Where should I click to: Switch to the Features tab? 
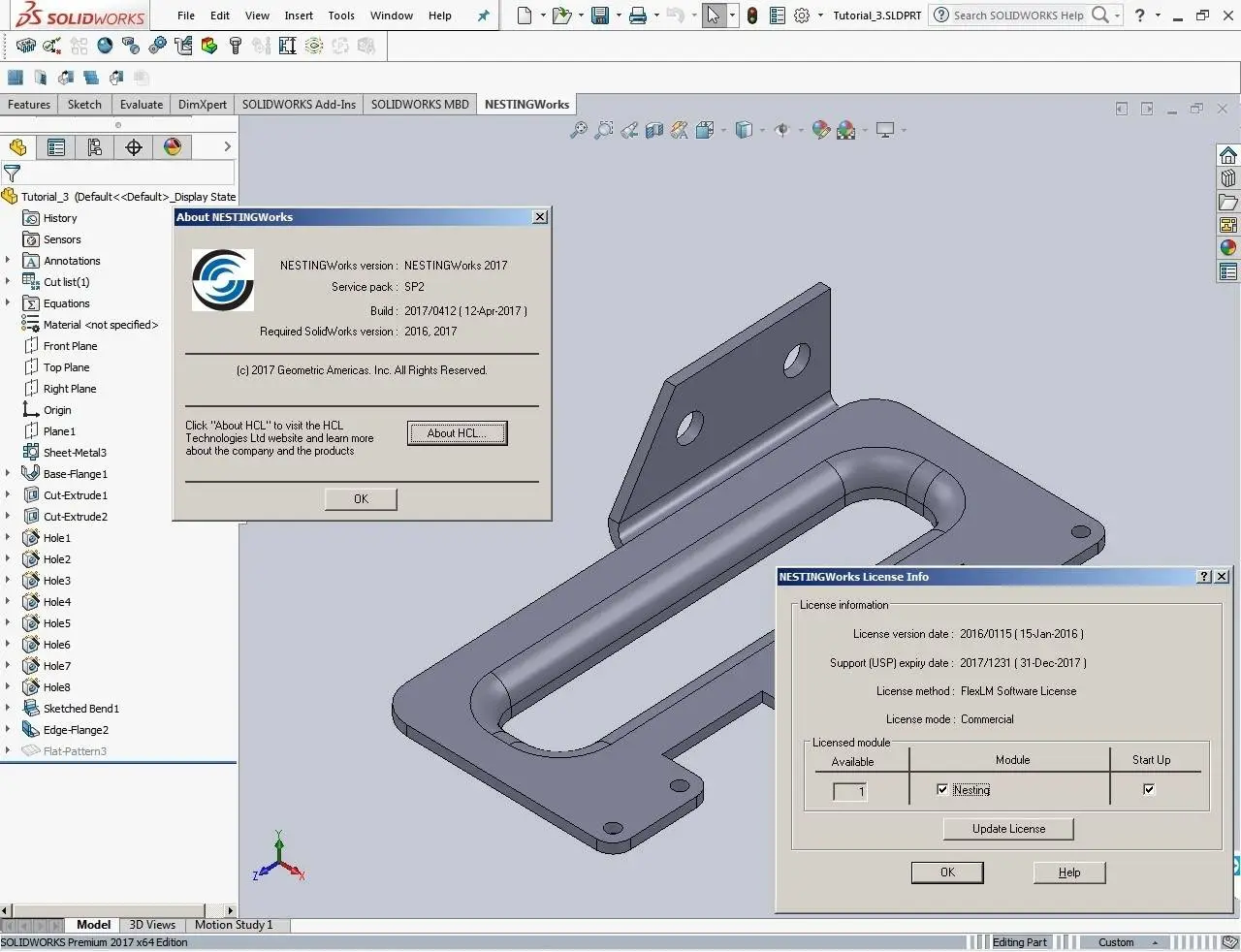pyautogui.click(x=29, y=105)
